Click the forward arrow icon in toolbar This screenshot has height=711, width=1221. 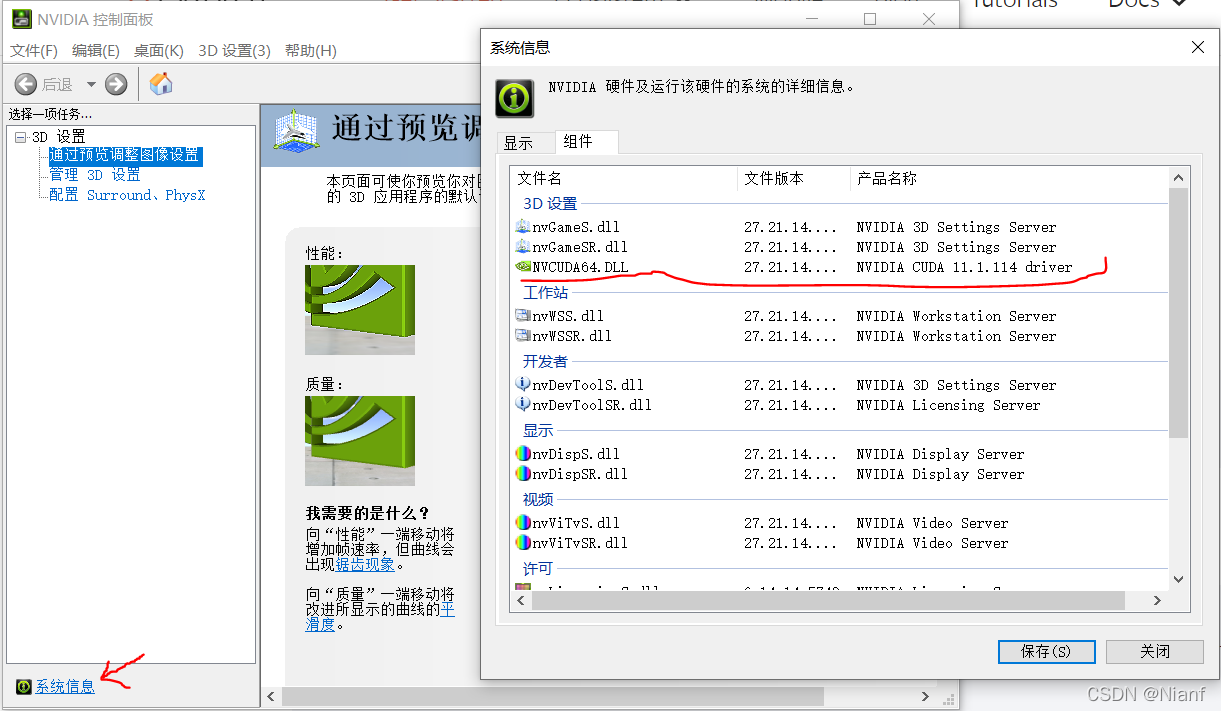pyautogui.click(x=116, y=84)
